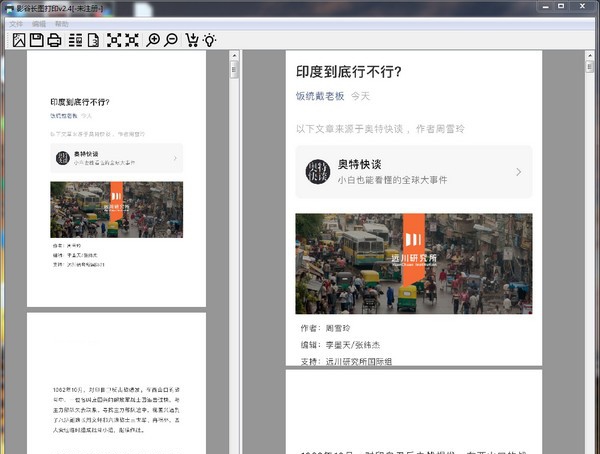Click the 坂坝戴老板 author link in preview

click(x=320, y=96)
